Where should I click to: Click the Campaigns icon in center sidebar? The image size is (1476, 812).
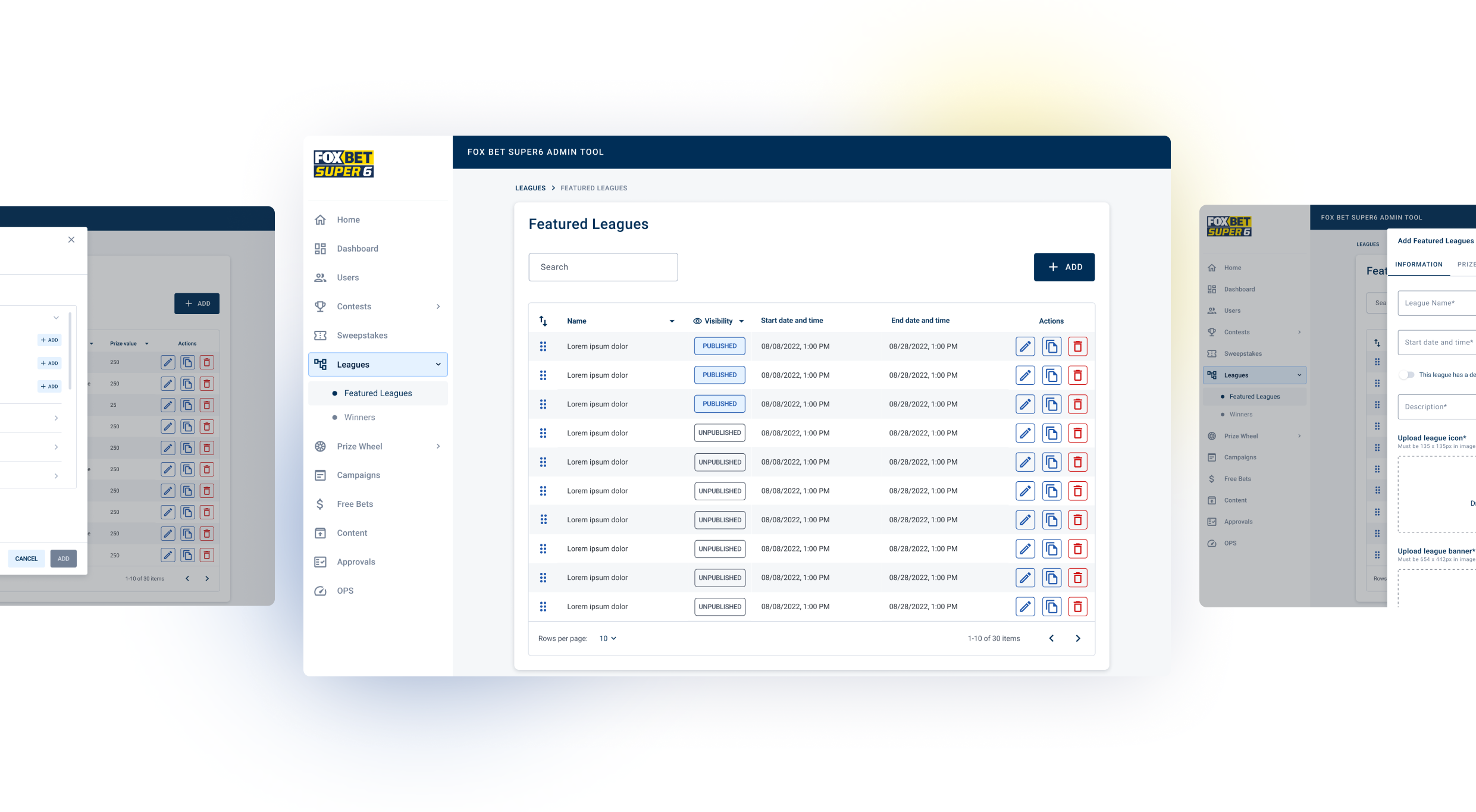tap(320, 475)
